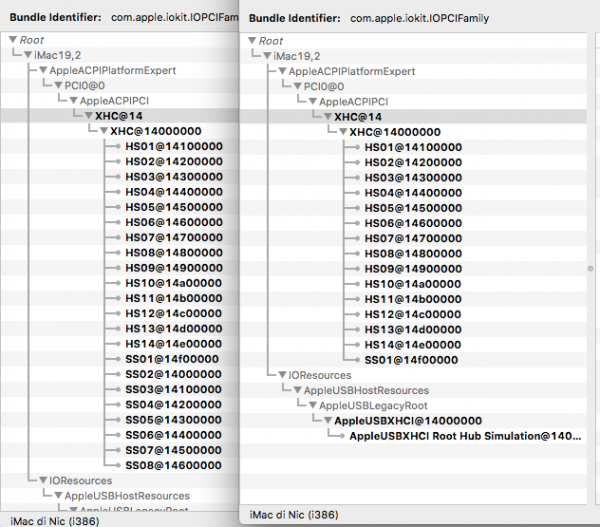Select SS01@14f00000 in right window
The height and width of the screenshot is (527, 600).
[x=411, y=360]
